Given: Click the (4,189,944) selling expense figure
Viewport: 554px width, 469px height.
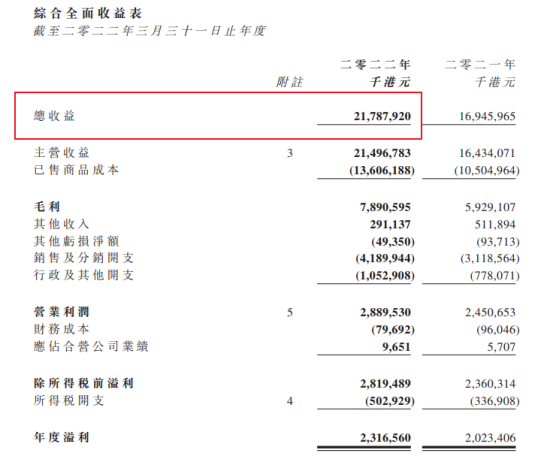Looking at the screenshot, I should click(x=385, y=258).
